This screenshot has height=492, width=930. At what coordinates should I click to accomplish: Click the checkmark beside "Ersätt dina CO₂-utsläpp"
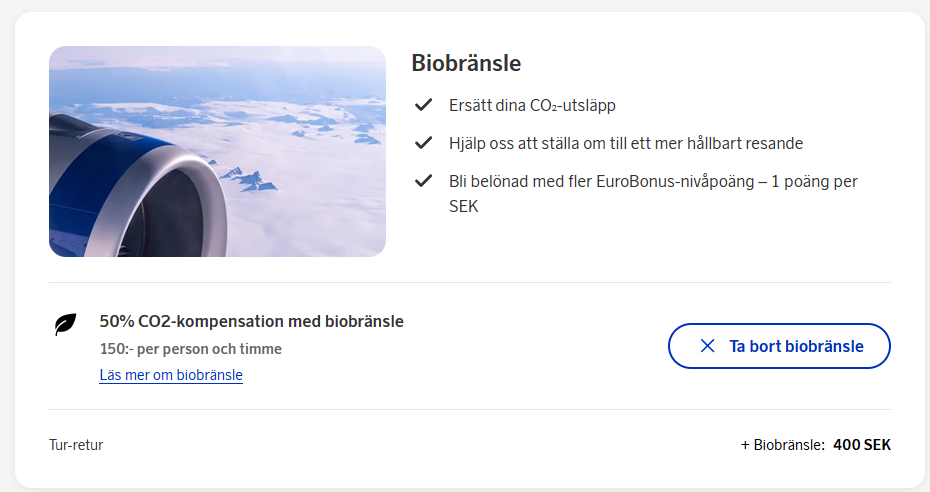click(423, 105)
